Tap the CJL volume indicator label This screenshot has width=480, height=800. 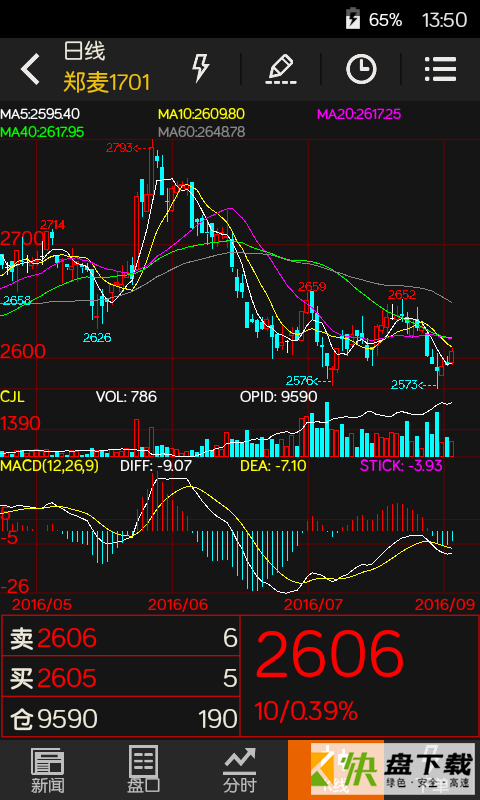coord(12,396)
